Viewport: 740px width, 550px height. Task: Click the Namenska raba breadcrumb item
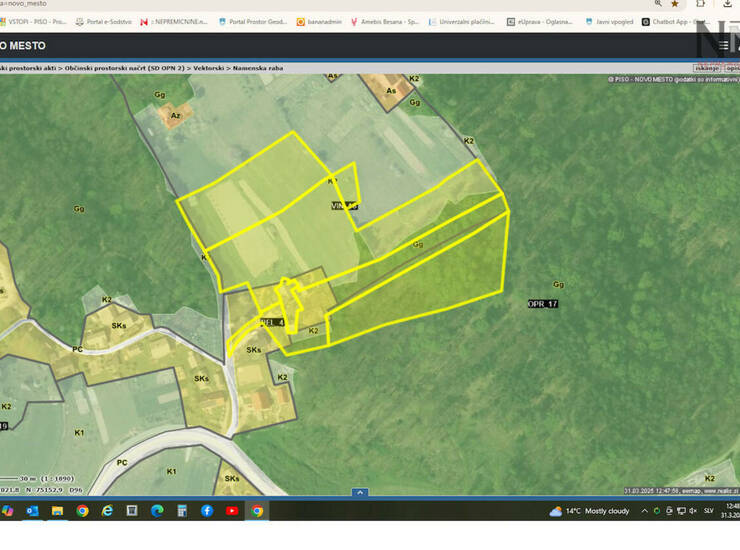(256, 67)
